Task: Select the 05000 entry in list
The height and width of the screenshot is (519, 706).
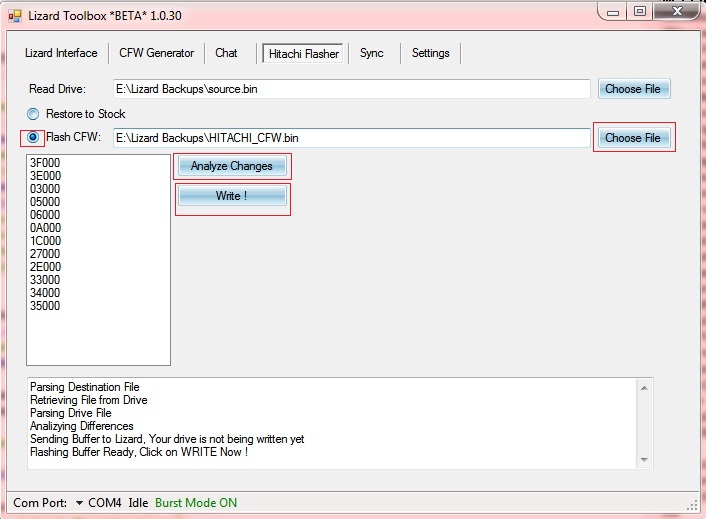Action: pyautogui.click(x=45, y=202)
